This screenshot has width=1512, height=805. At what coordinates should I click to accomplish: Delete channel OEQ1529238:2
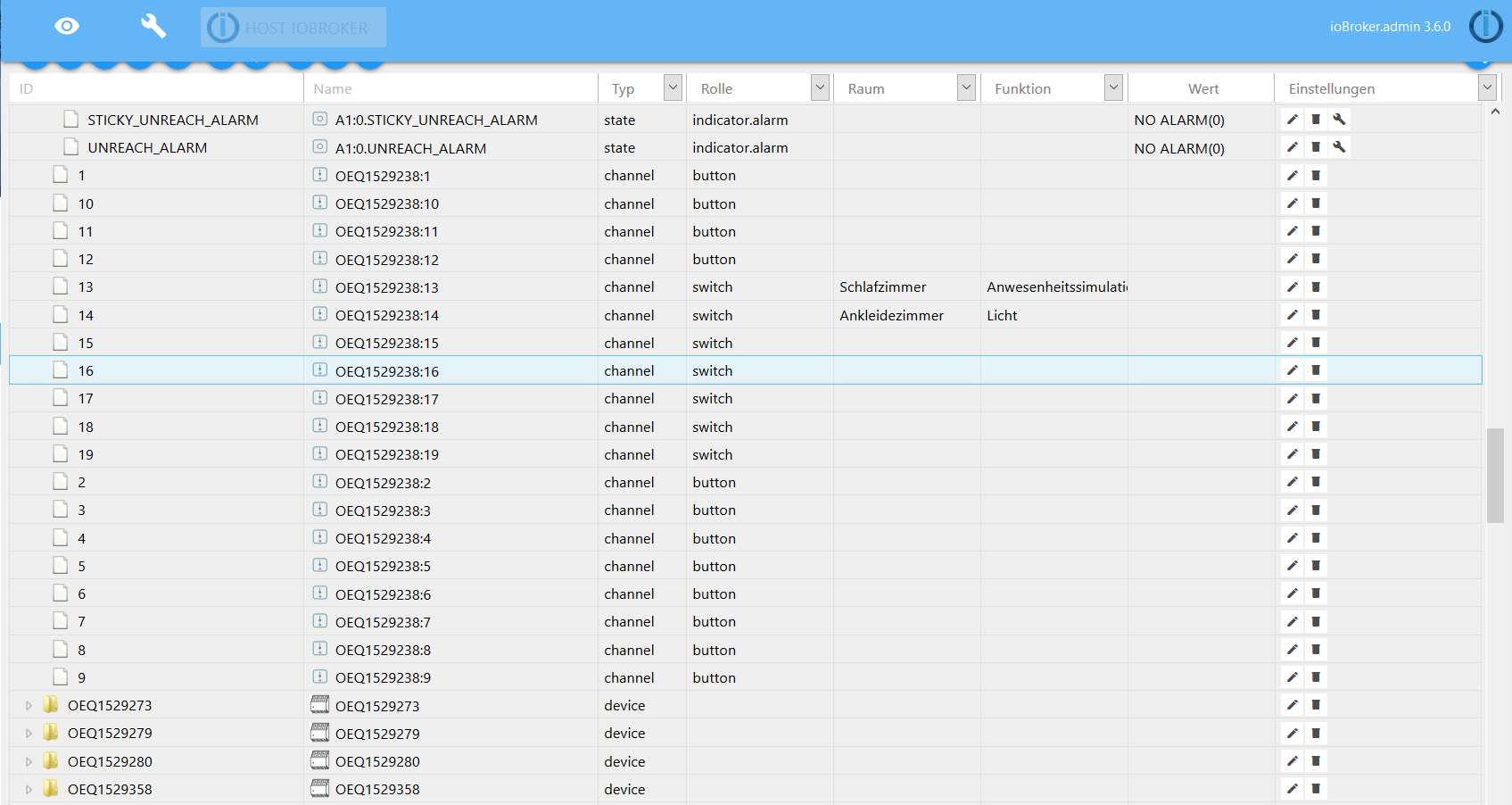click(x=1316, y=482)
